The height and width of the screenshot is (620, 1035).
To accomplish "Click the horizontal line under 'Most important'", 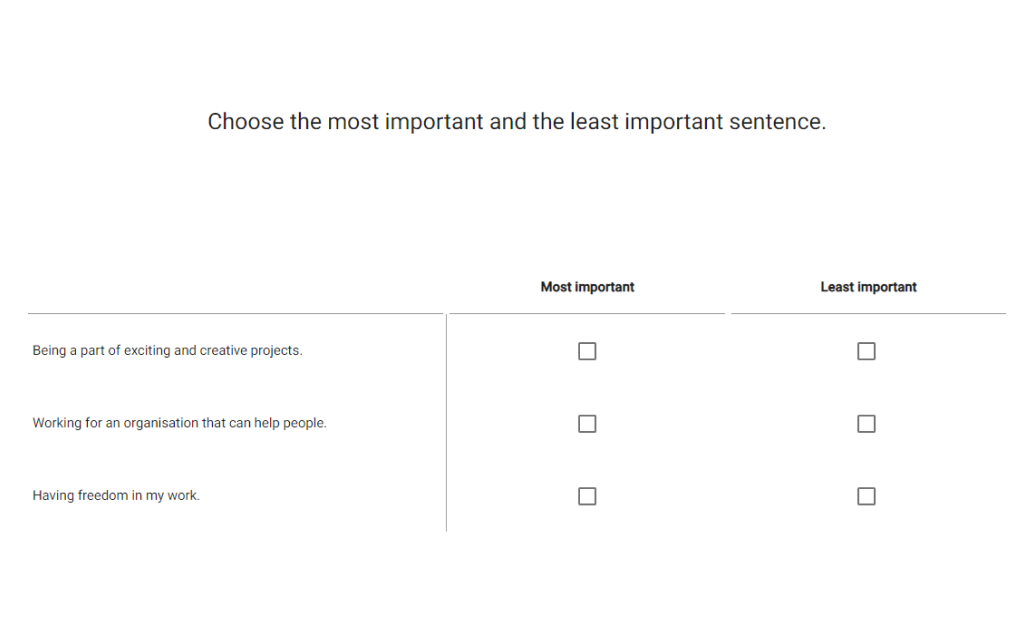I will 587,314.
